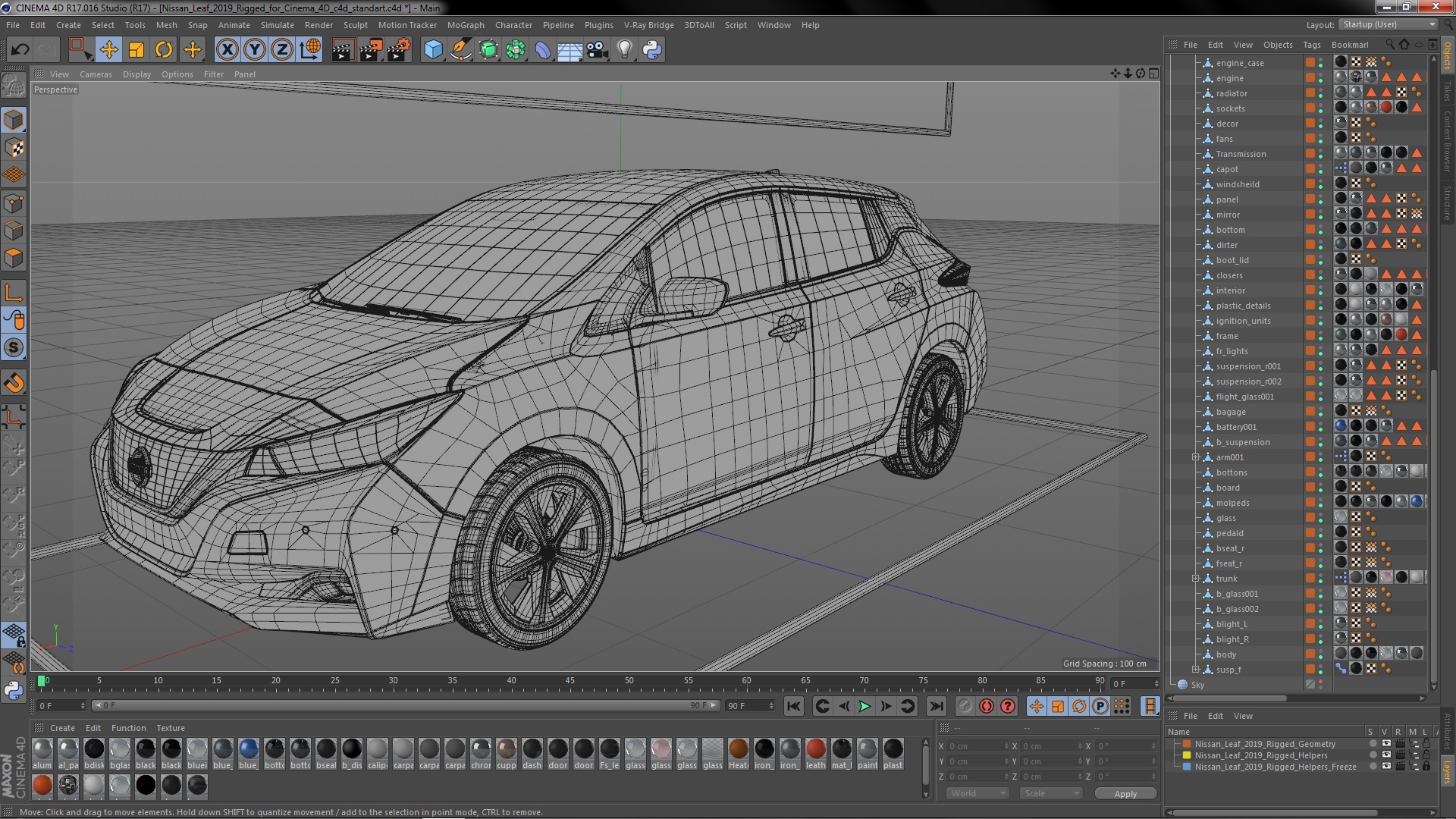The image size is (1456, 819).
Task: Open the MoGraph menu
Action: pyautogui.click(x=466, y=25)
